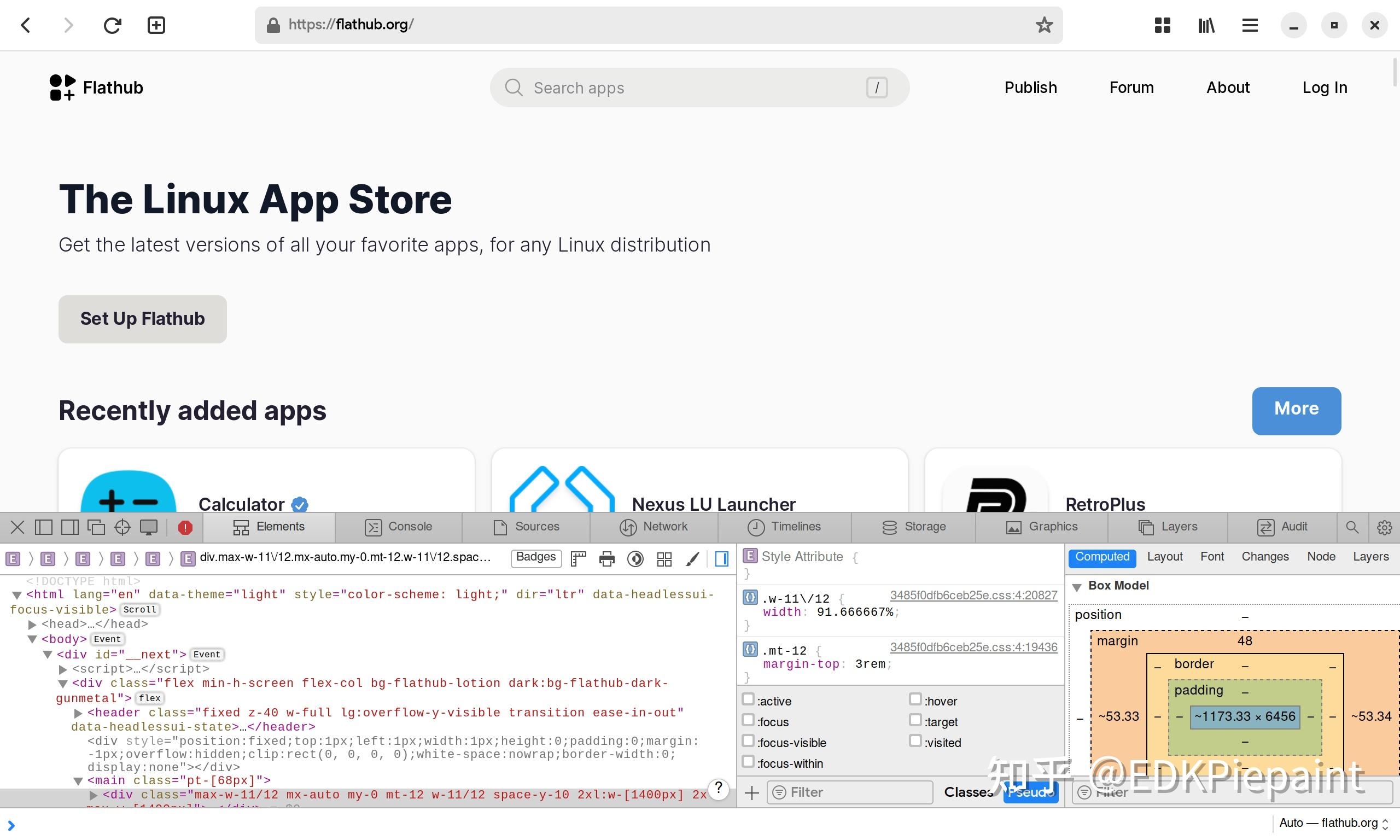Check the :active pseudo-class checkbox

[748, 699]
